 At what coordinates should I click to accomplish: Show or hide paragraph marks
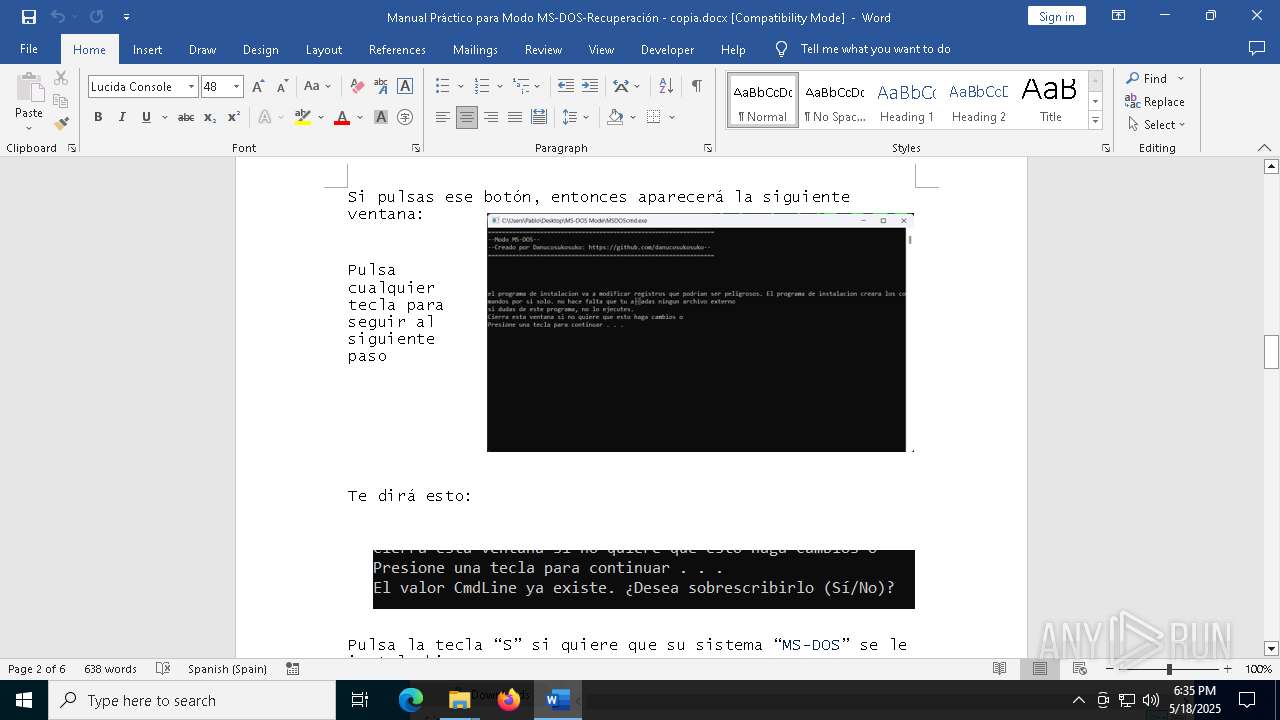(x=696, y=87)
